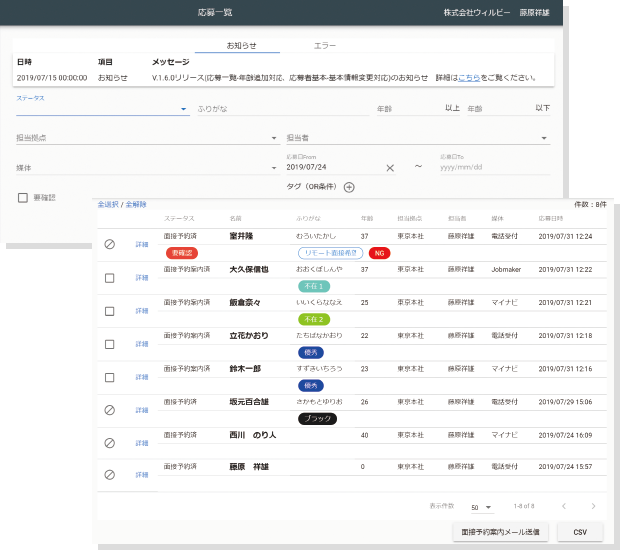
Task: Click the red NG tag badge
Action: 380,254
